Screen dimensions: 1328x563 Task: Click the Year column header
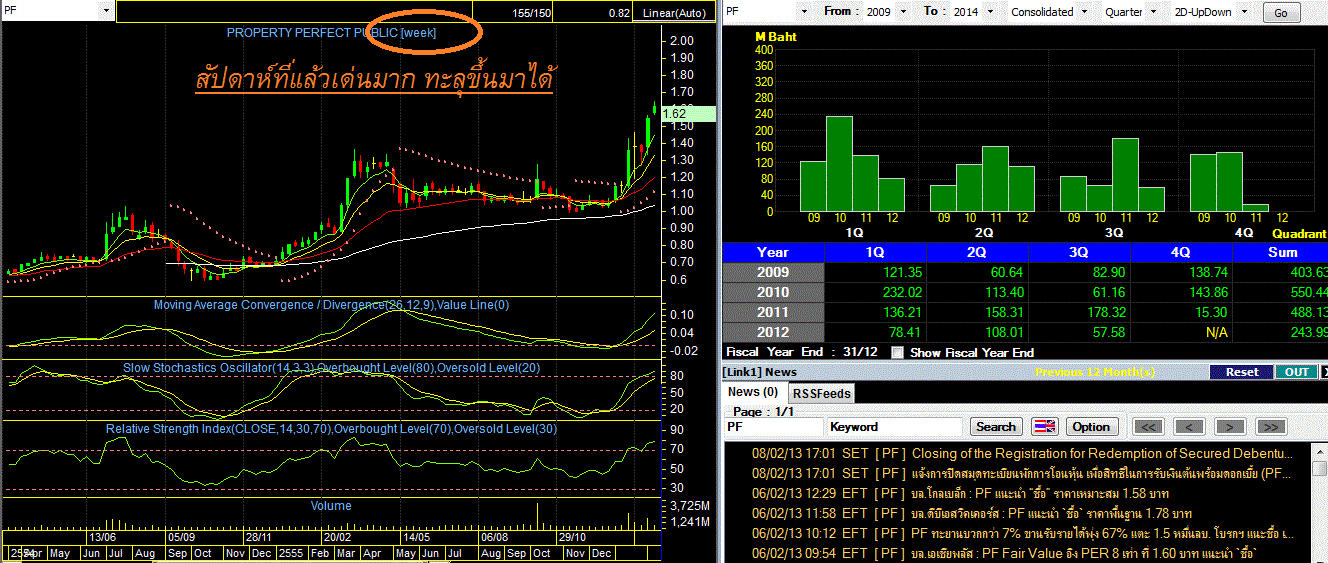(773, 252)
